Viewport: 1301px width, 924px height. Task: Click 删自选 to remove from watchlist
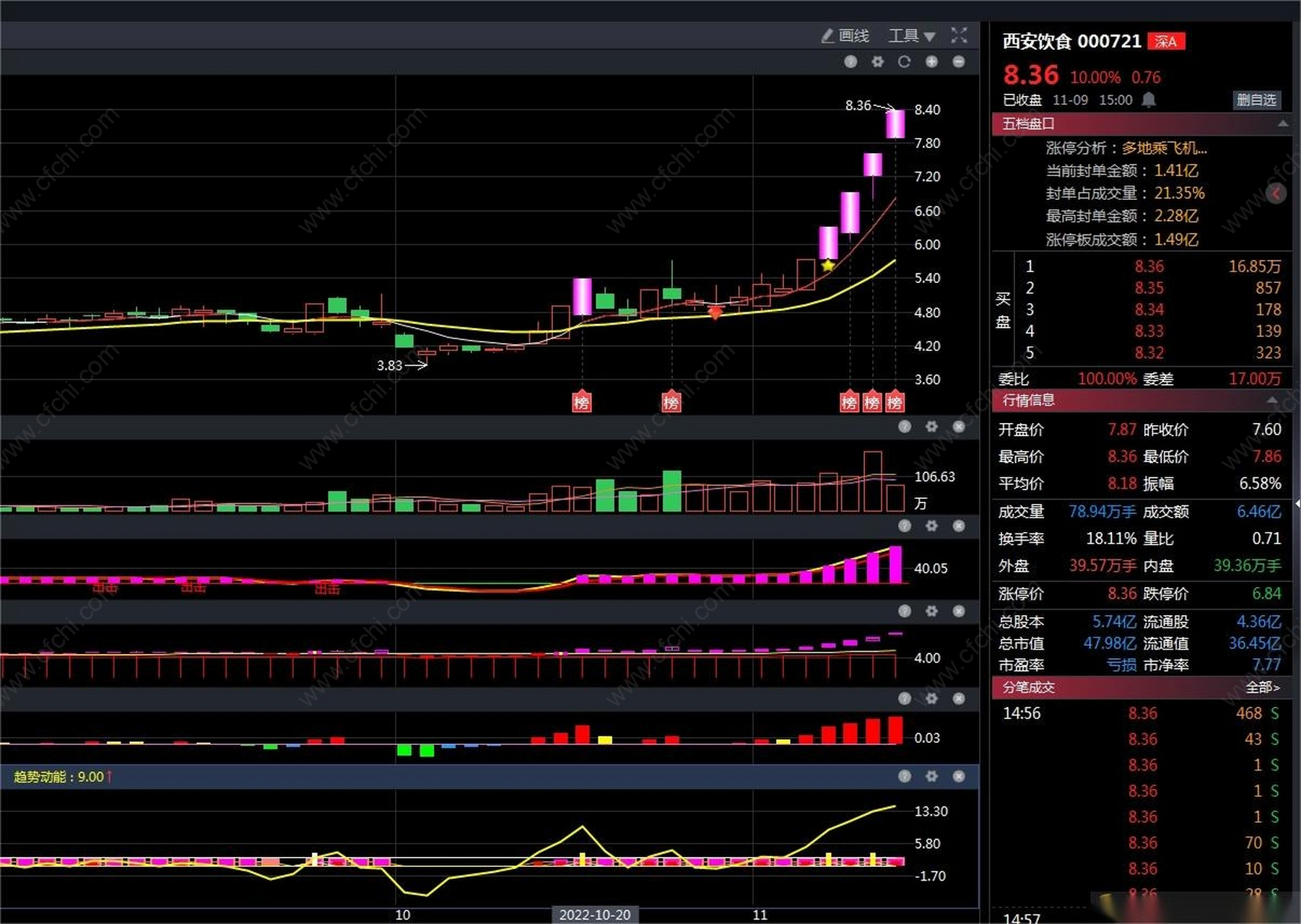point(1256,100)
